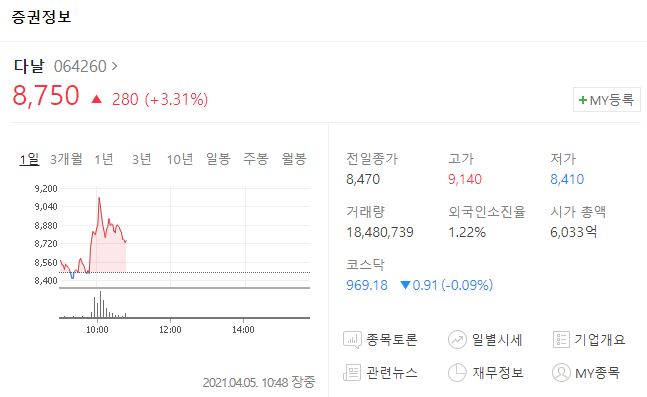
Task: Select the 10년 chart period
Action: (179, 159)
